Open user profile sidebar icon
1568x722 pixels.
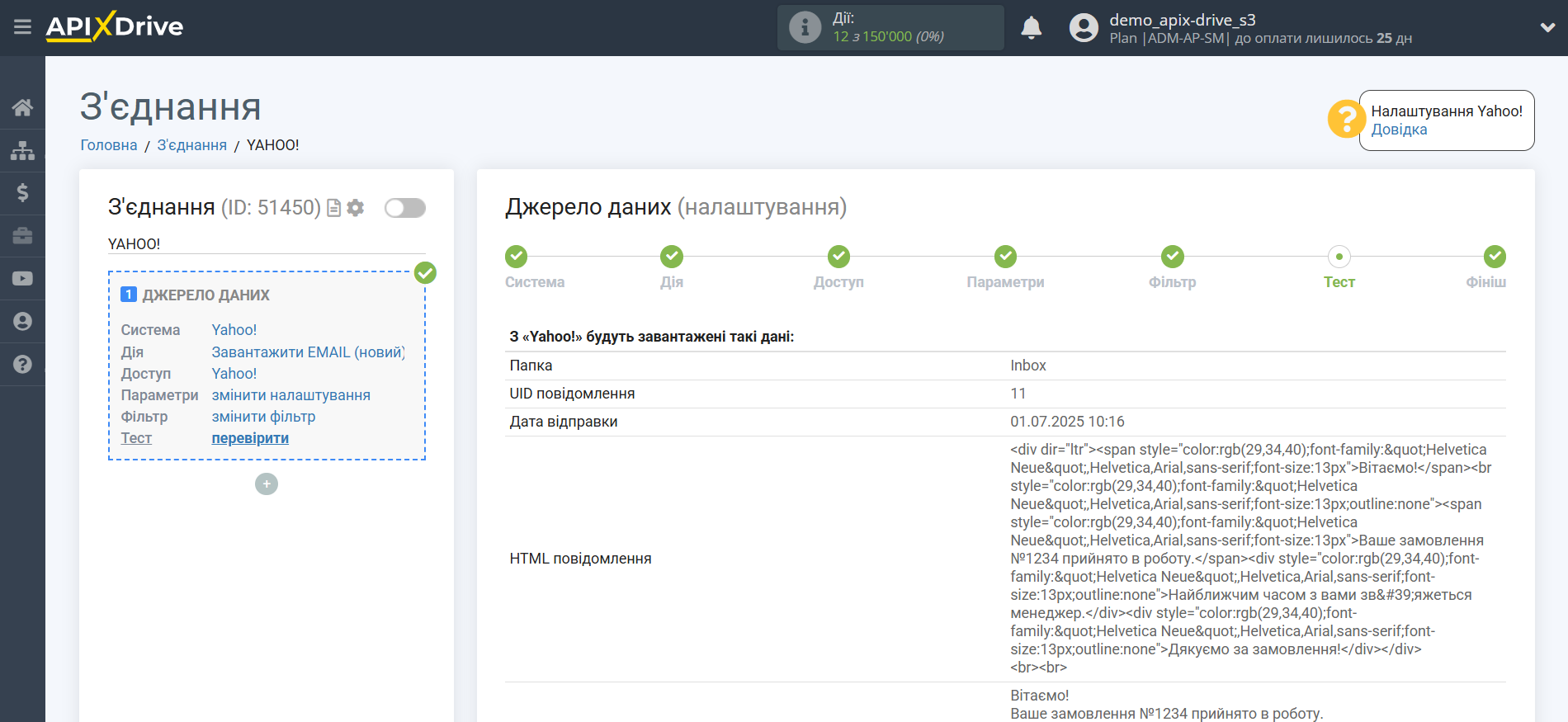pyautogui.click(x=22, y=322)
